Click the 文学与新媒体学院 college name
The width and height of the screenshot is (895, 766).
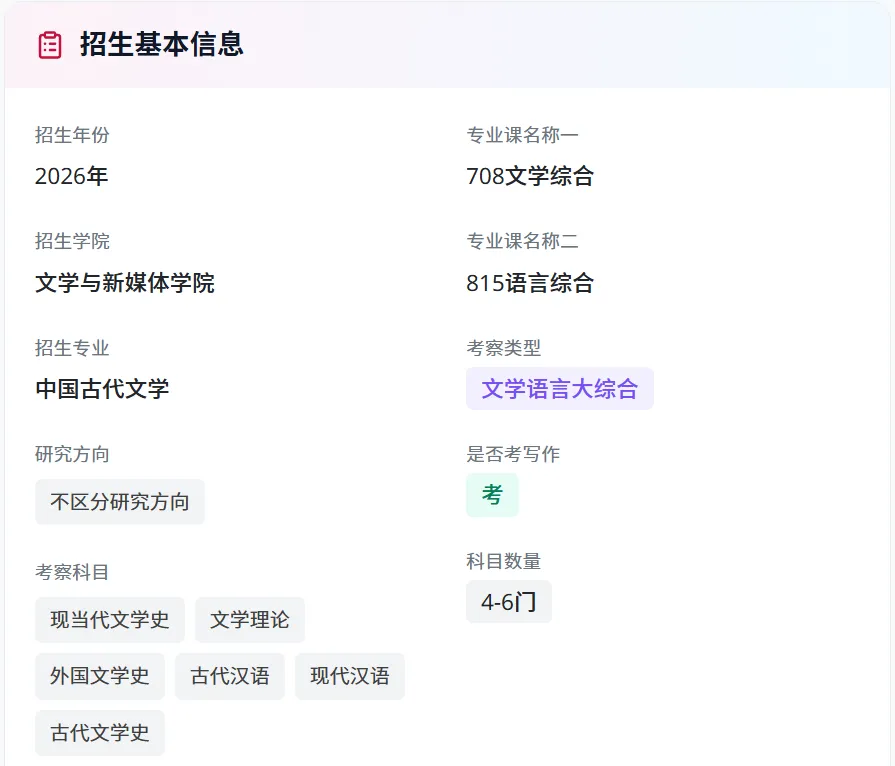[125, 283]
